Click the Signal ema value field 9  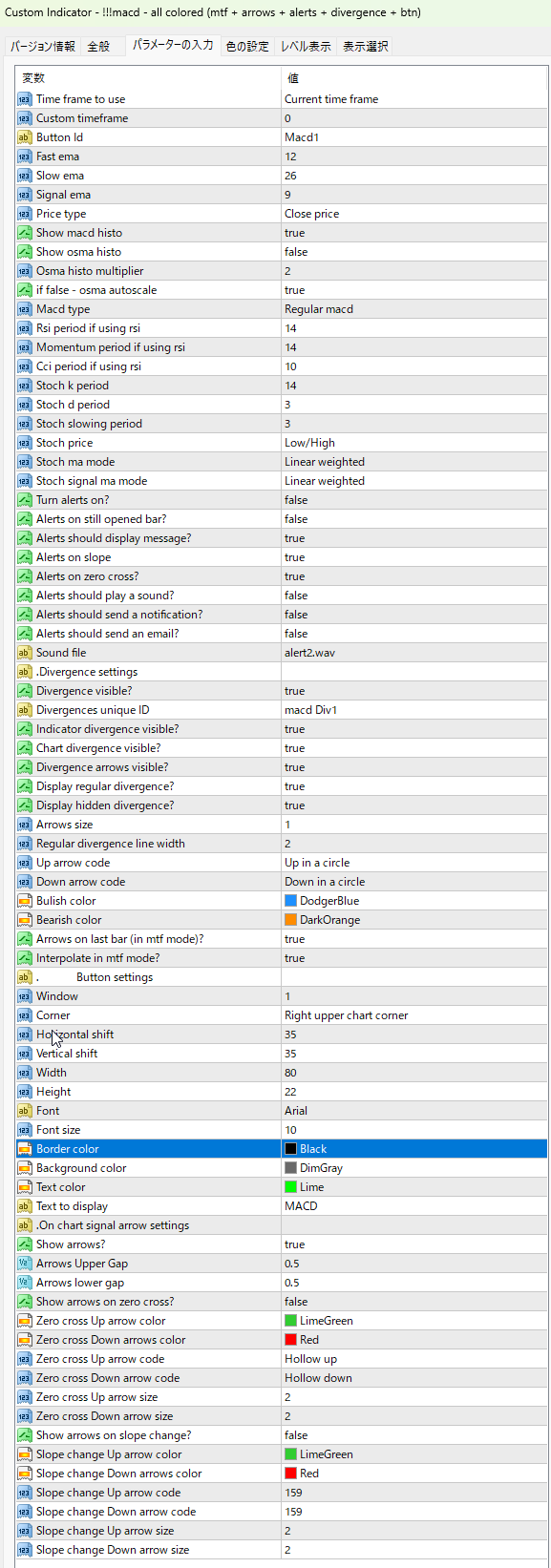(414, 195)
